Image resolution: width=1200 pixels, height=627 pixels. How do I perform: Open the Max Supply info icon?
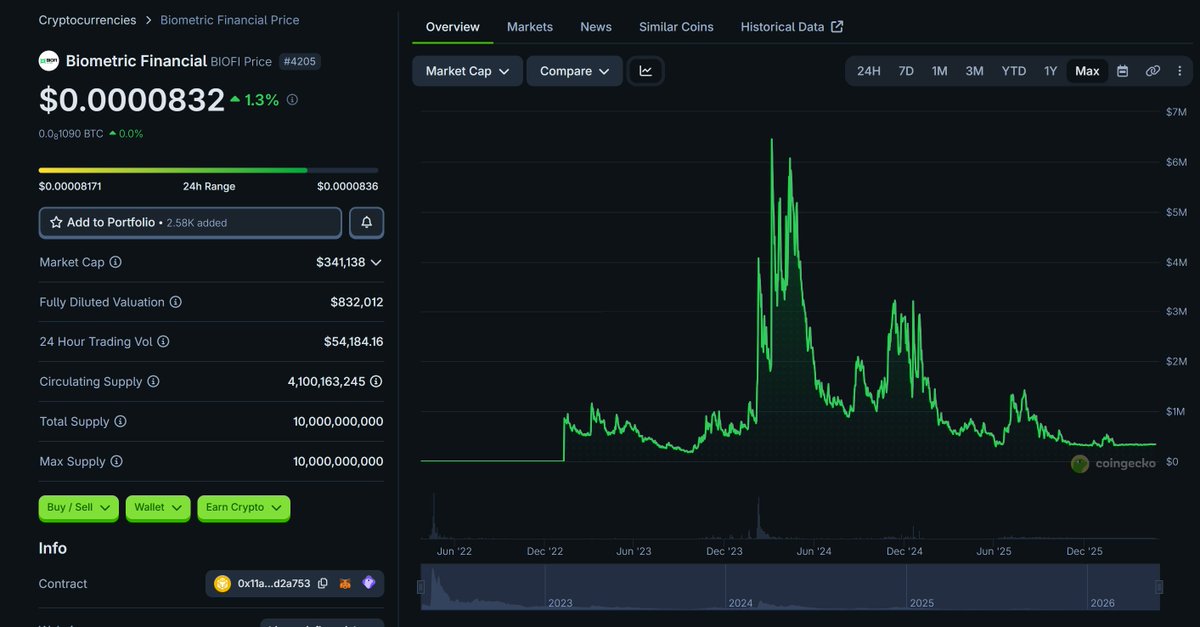pos(116,462)
